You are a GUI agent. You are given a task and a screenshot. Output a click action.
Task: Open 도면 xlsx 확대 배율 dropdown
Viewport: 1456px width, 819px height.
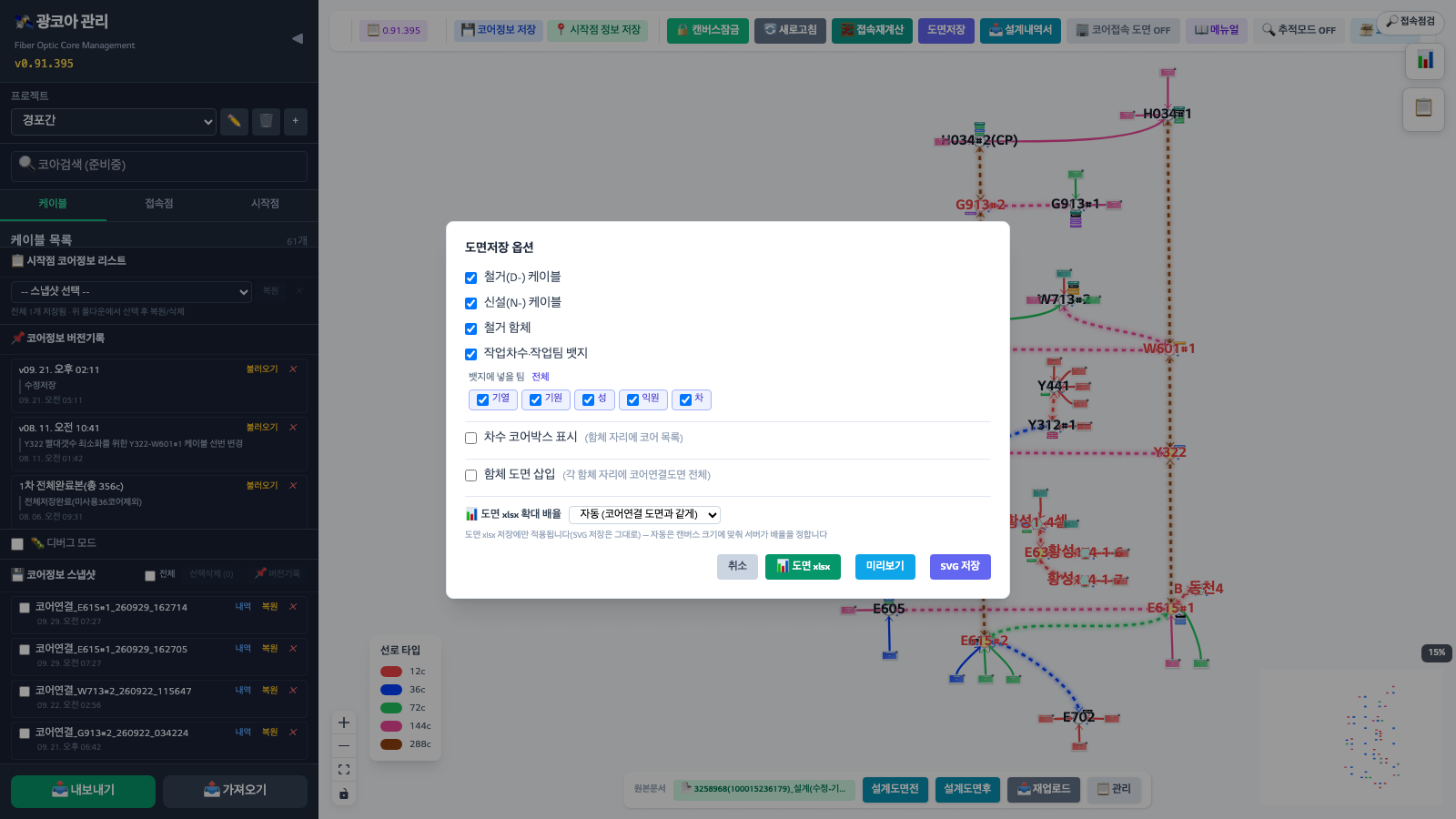pyautogui.click(x=644, y=514)
